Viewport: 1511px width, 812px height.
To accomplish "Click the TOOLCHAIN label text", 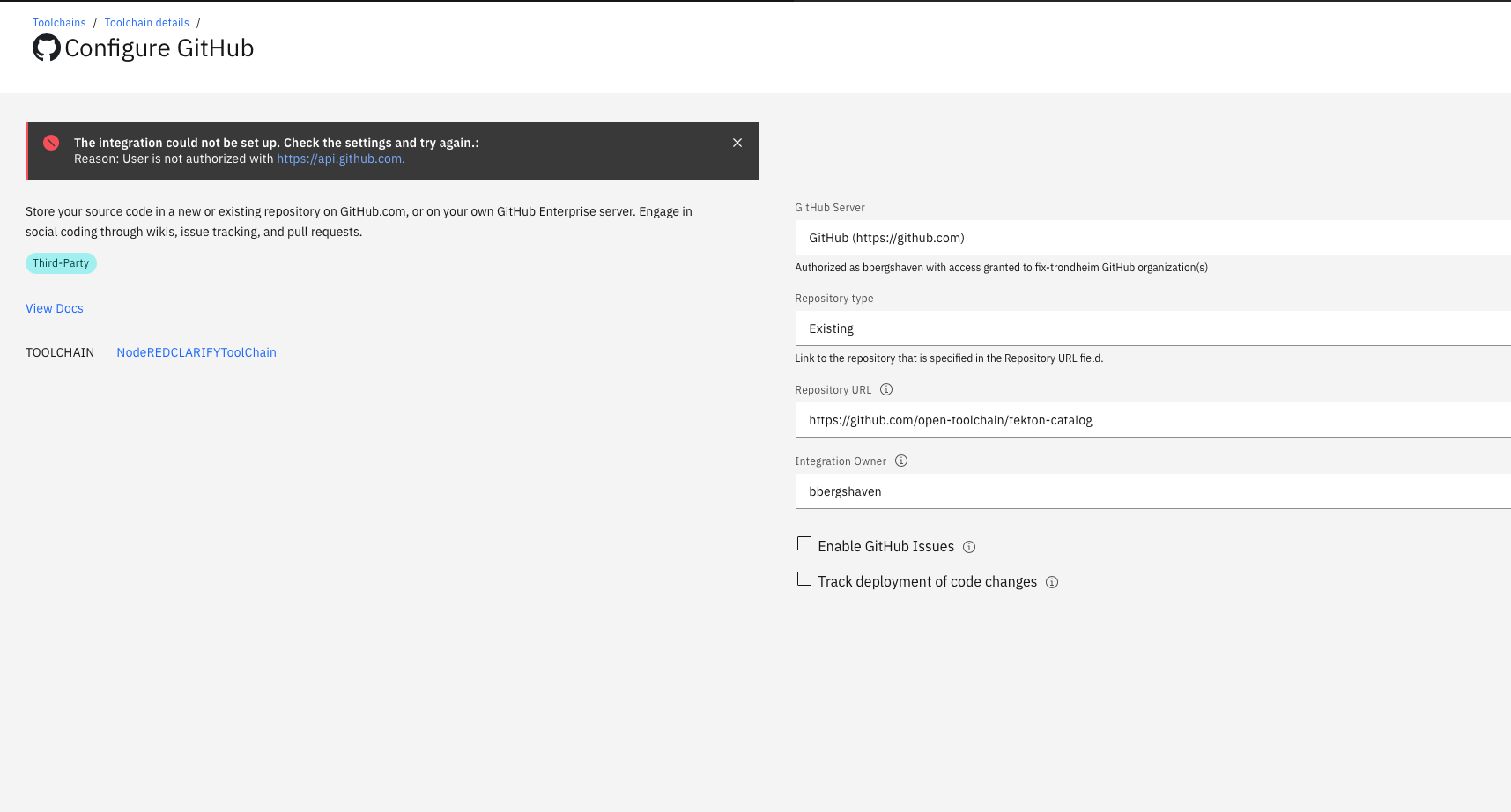I will click(x=60, y=352).
